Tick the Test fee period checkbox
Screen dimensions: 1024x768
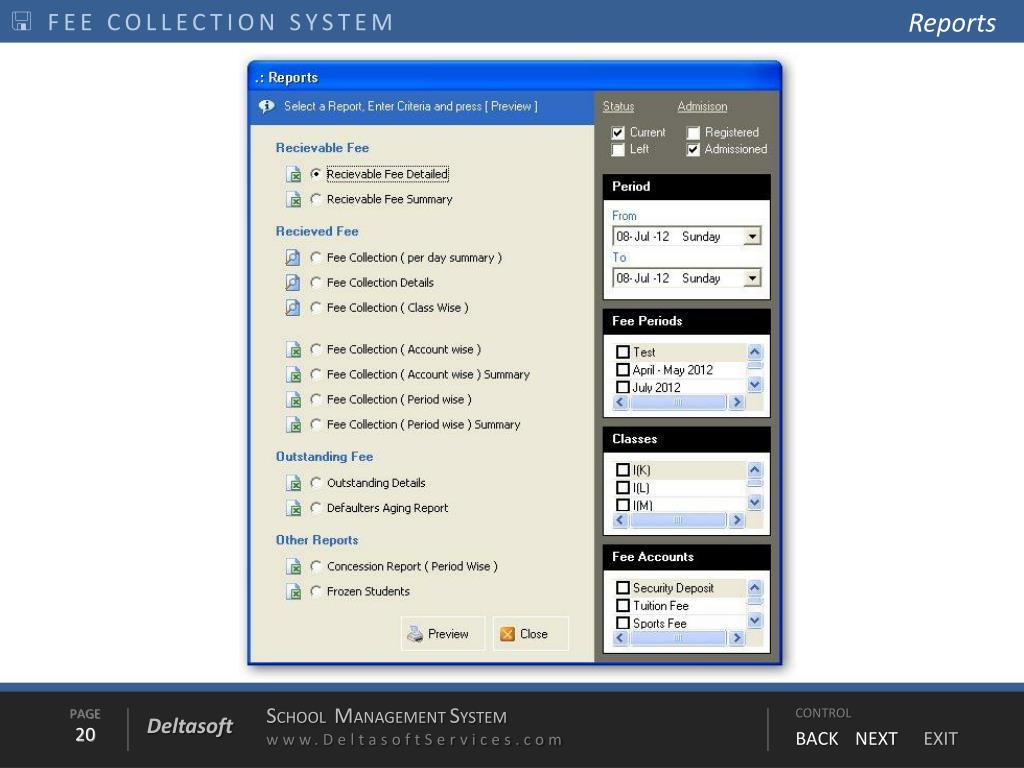[623, 352]
